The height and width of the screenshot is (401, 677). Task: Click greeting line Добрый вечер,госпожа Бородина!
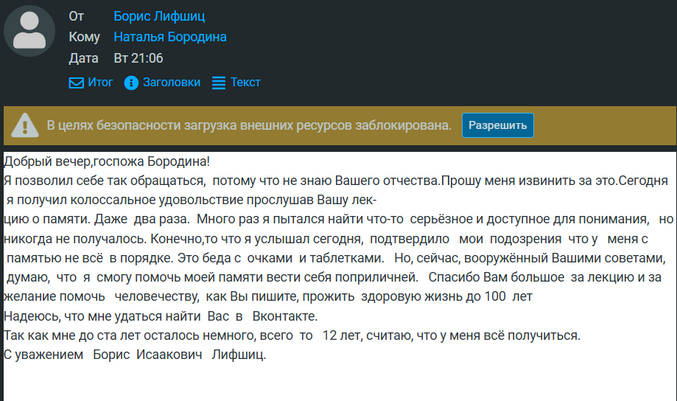click(107, 161)
